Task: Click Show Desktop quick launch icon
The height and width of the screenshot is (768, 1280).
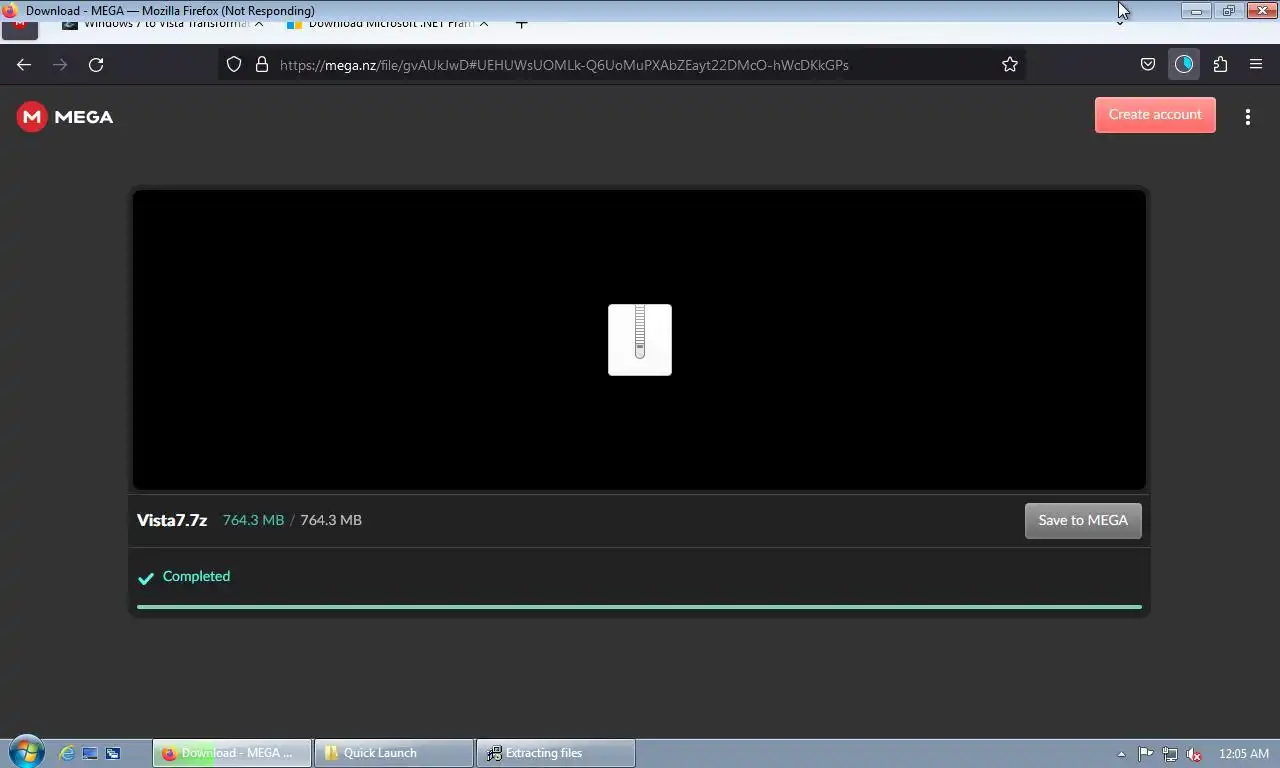Action: (90, 753)
